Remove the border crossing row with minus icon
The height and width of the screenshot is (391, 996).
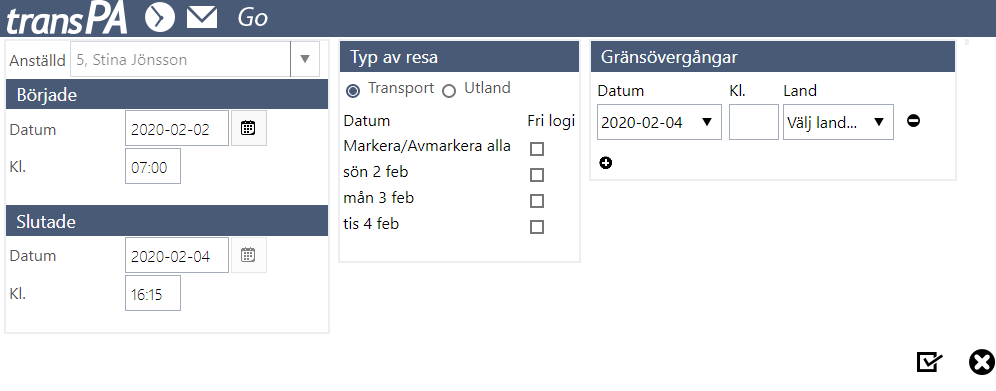(913, 121)
